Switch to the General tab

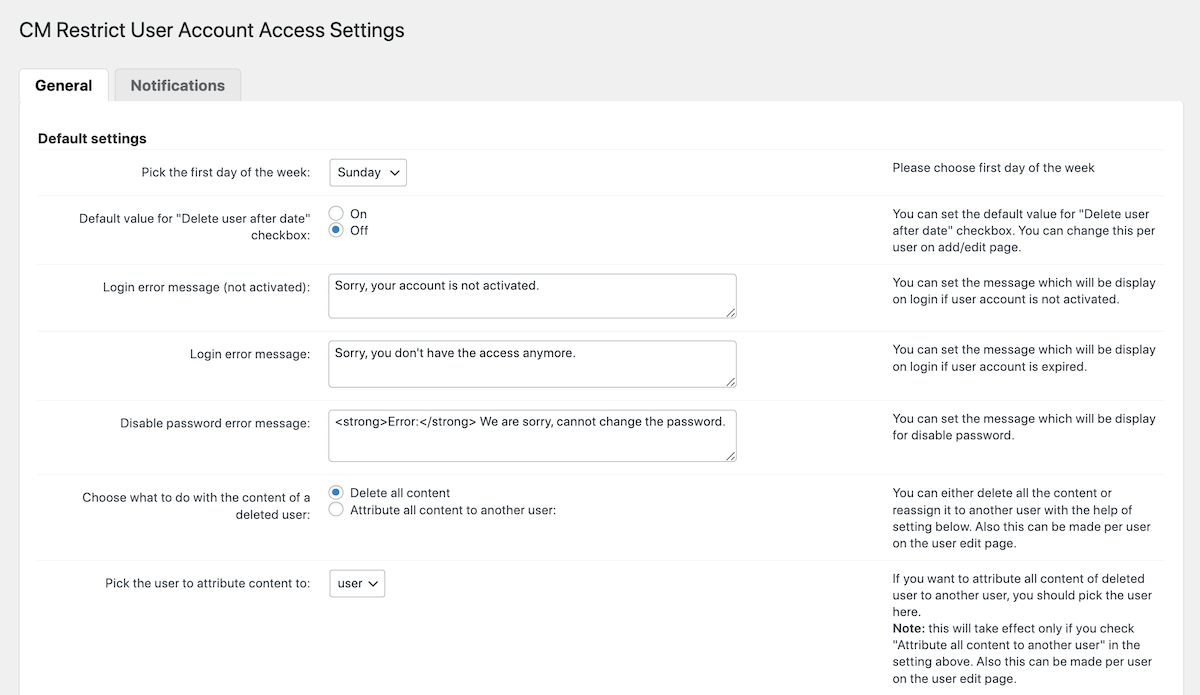(64, 85)
